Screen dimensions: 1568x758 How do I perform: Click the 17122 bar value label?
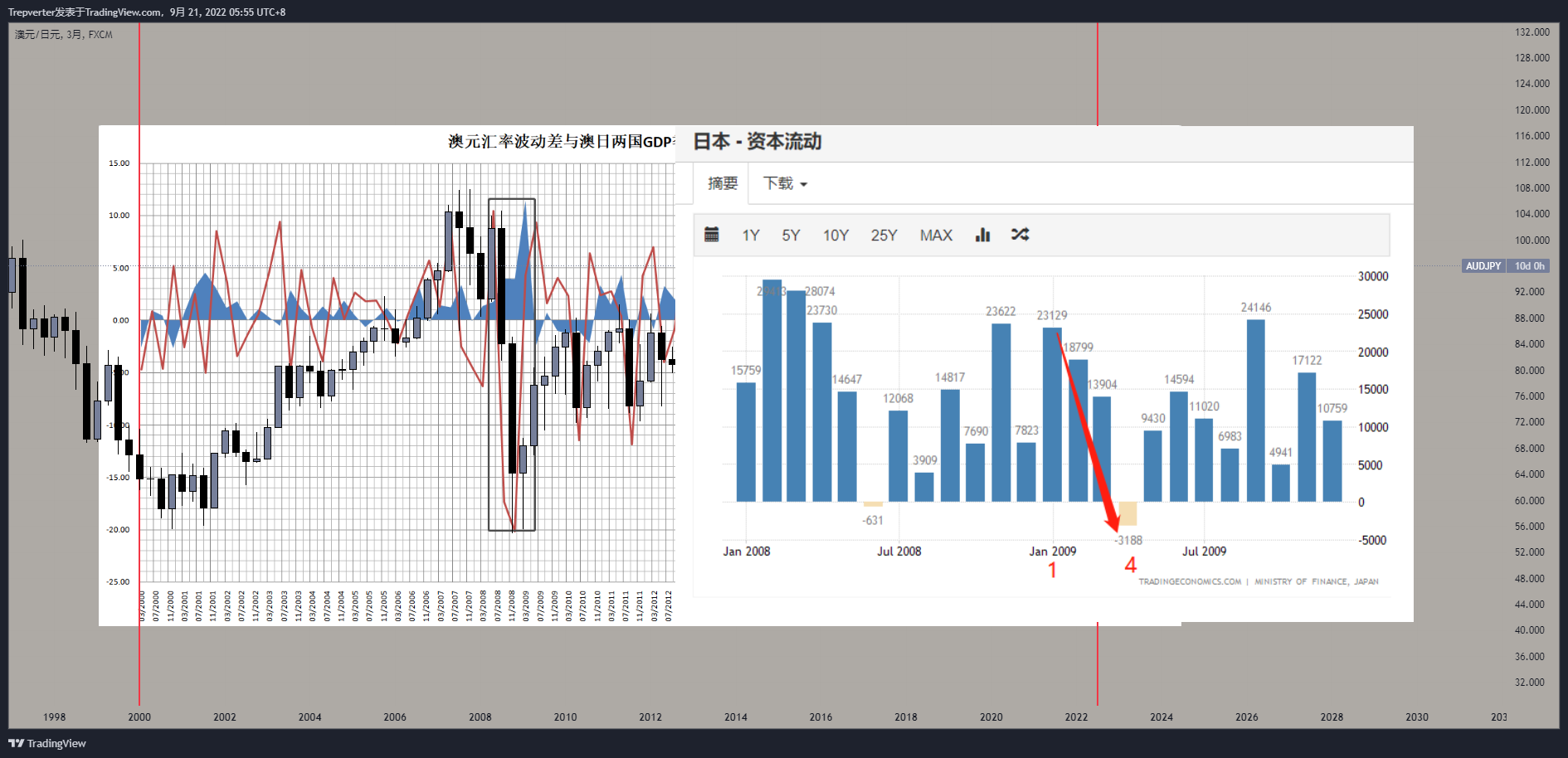coord(1307,361)
